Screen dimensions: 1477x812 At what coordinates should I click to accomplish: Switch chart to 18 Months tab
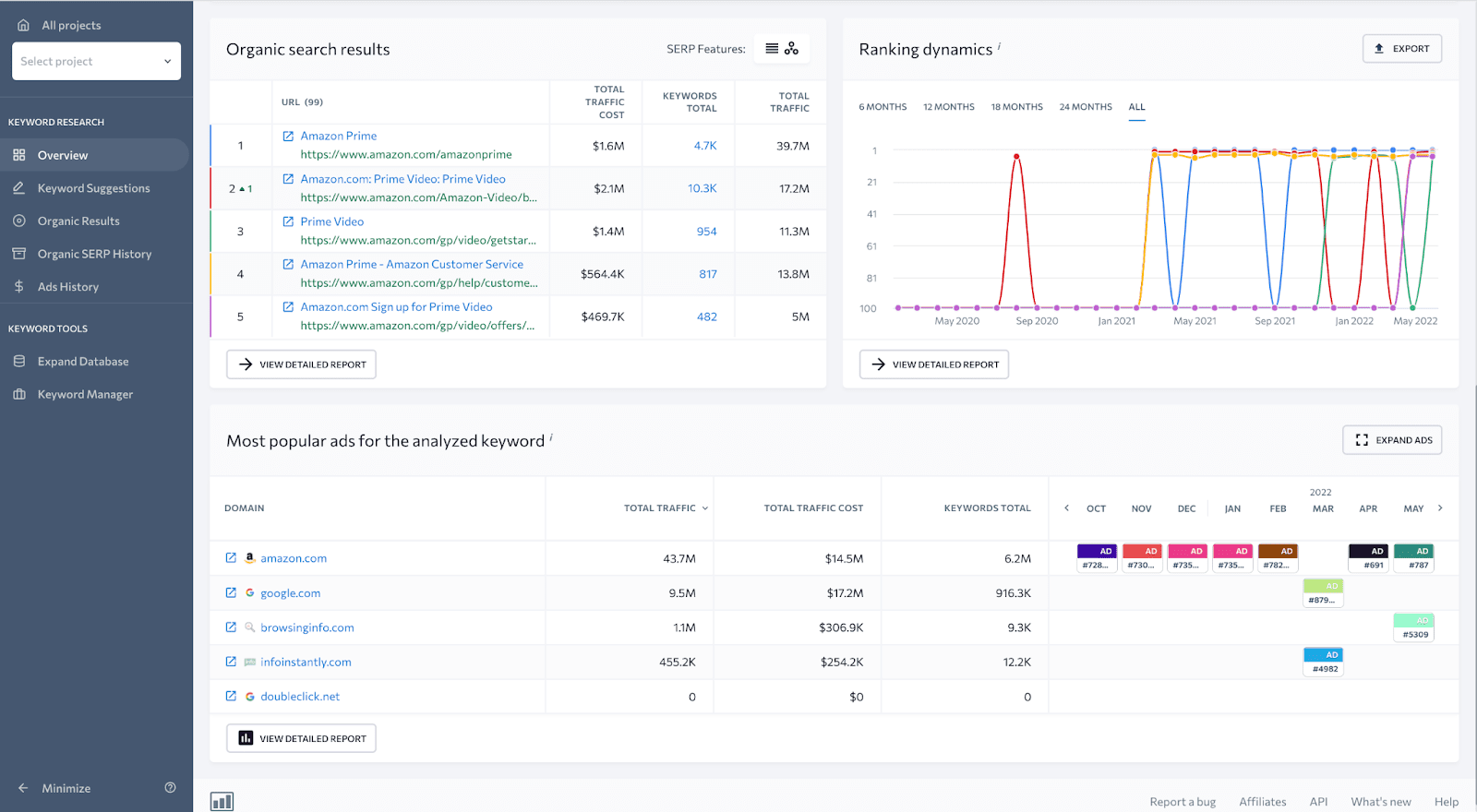coord(1017,107)
